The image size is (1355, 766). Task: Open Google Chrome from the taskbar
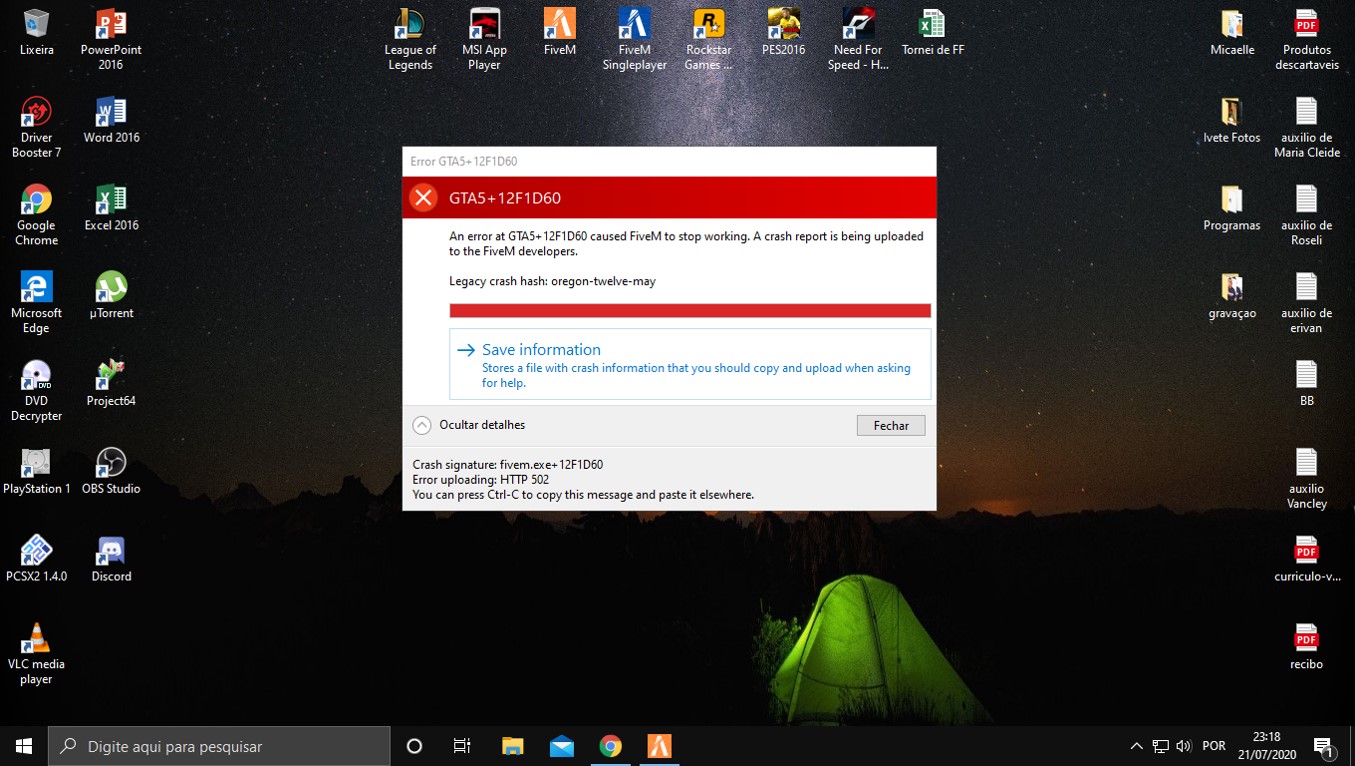coord(610,746)
